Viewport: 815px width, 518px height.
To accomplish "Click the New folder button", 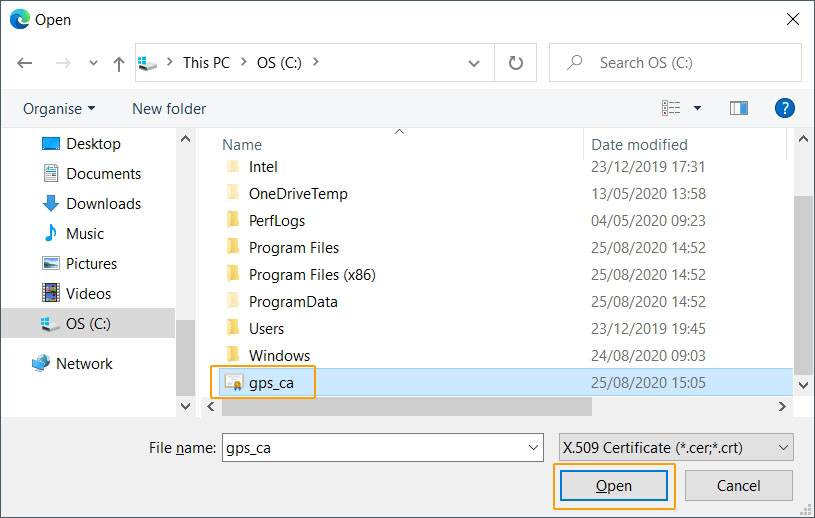I will coord(169,108).
